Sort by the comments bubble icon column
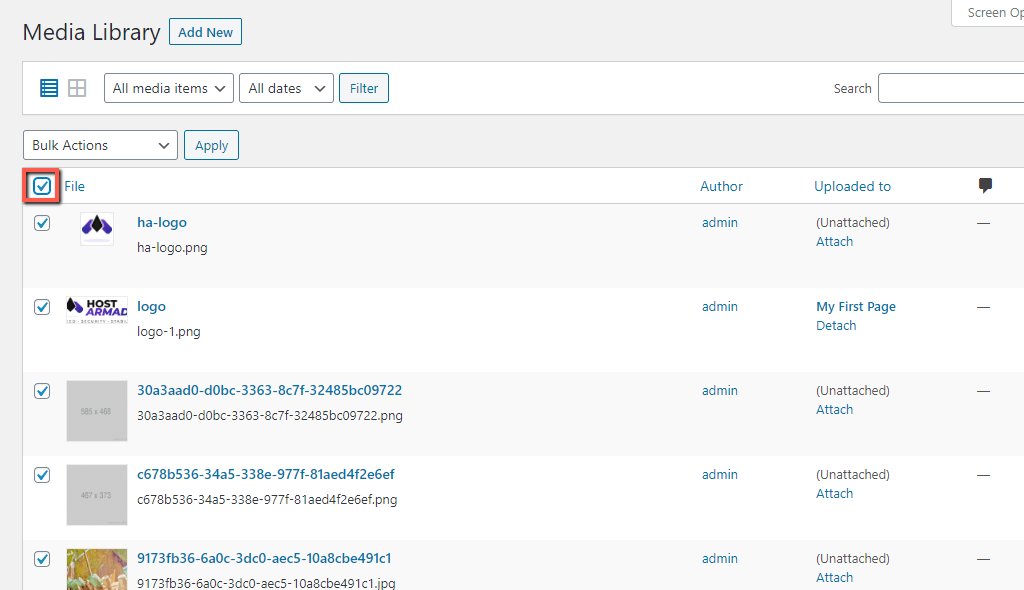This screenshot has height=590, width=1024. click(985, 186)
